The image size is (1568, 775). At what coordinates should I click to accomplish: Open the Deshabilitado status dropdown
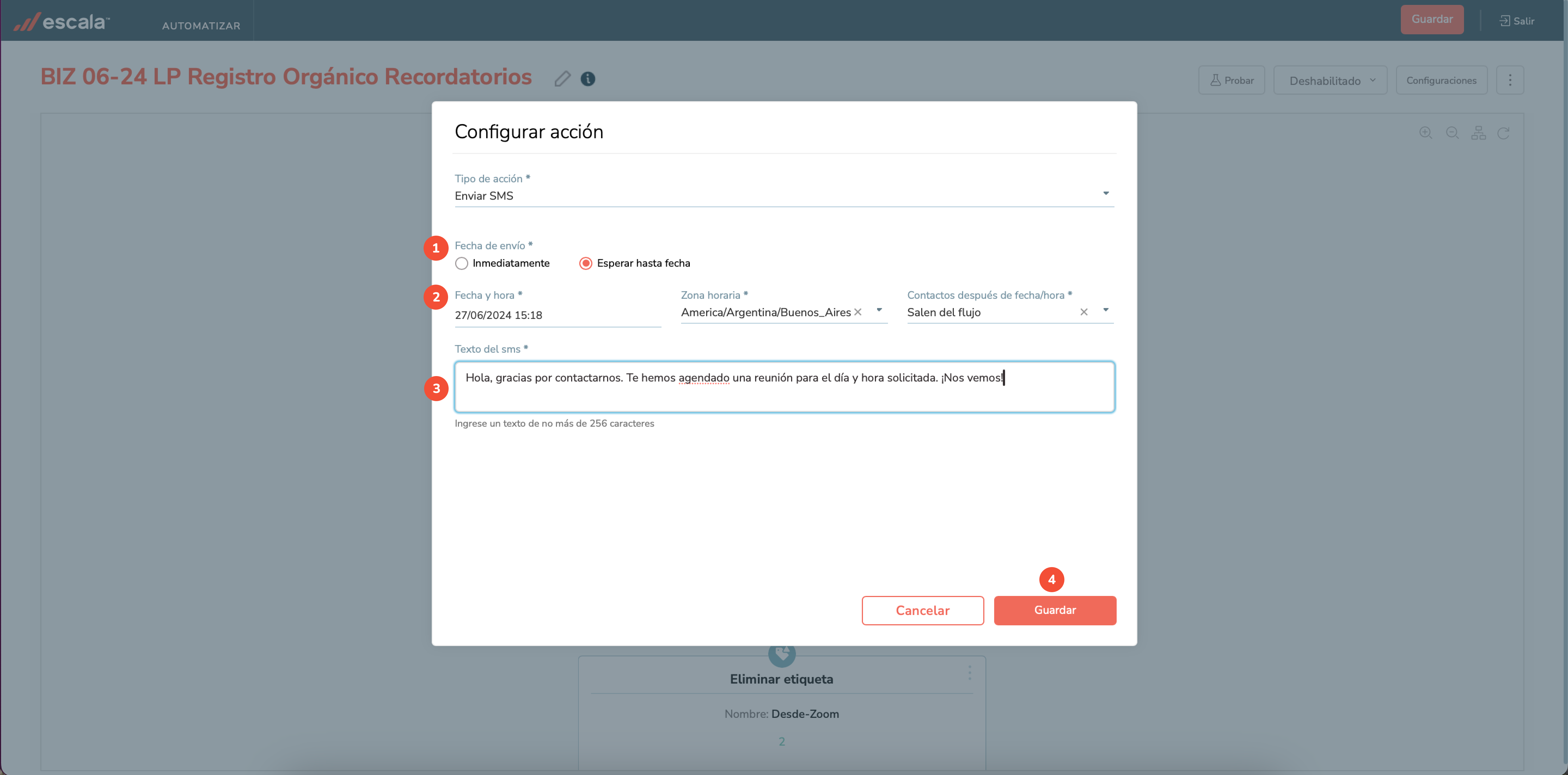click(1330, 80)
